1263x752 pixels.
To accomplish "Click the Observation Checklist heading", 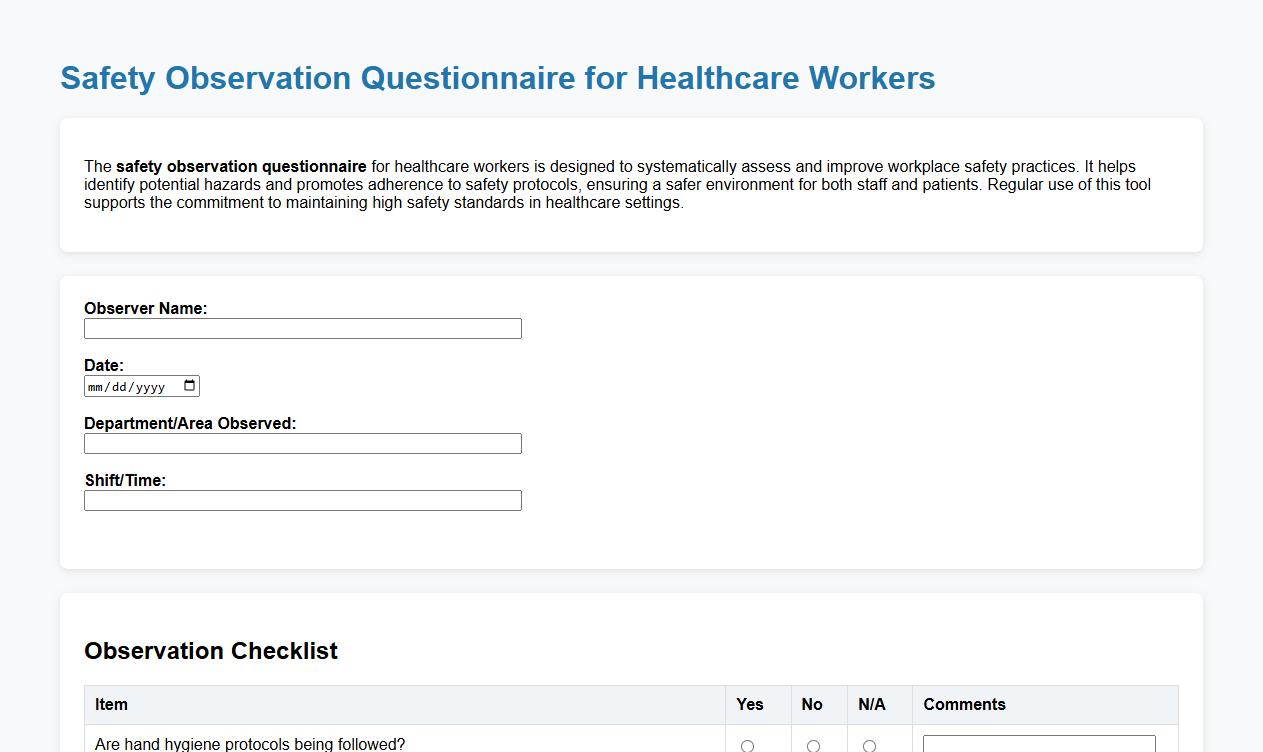I will [x=210, y=651].
